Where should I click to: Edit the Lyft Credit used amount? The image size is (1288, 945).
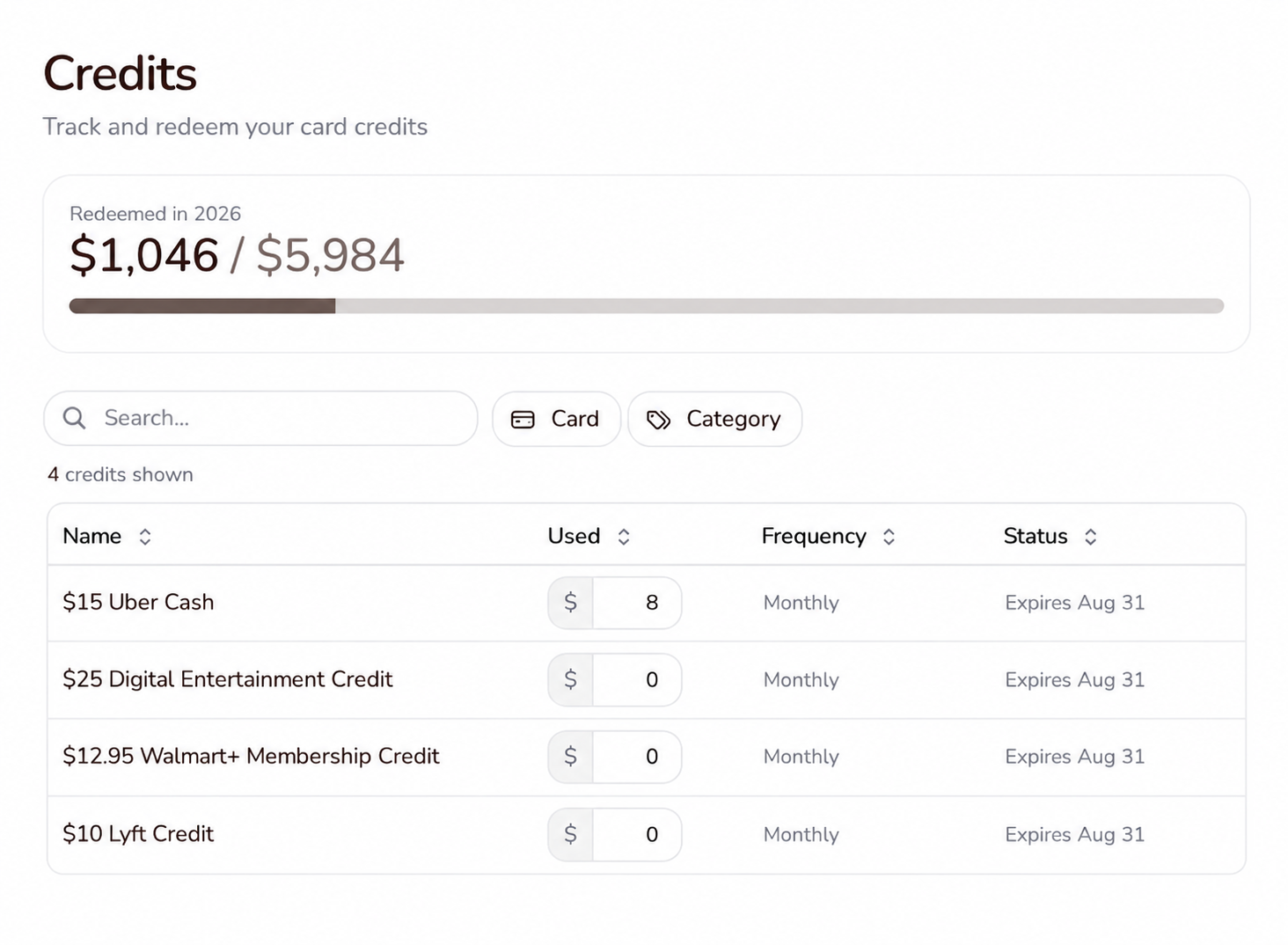tap(637, 834)
